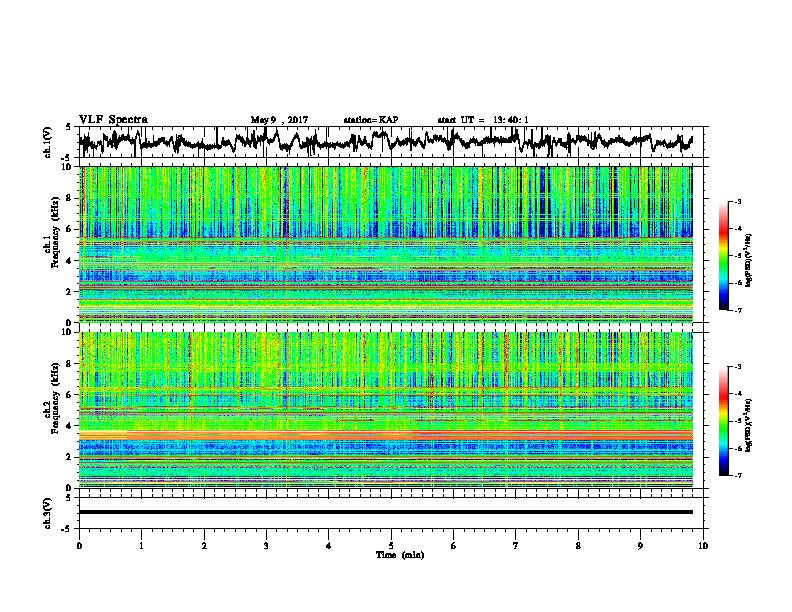Click the ch.1 spectrogram color scale bar

point(723,255)
